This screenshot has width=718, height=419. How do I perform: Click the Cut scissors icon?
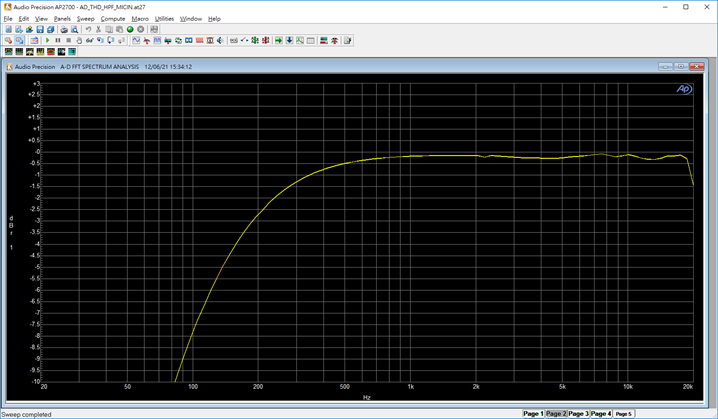(98, 30)
